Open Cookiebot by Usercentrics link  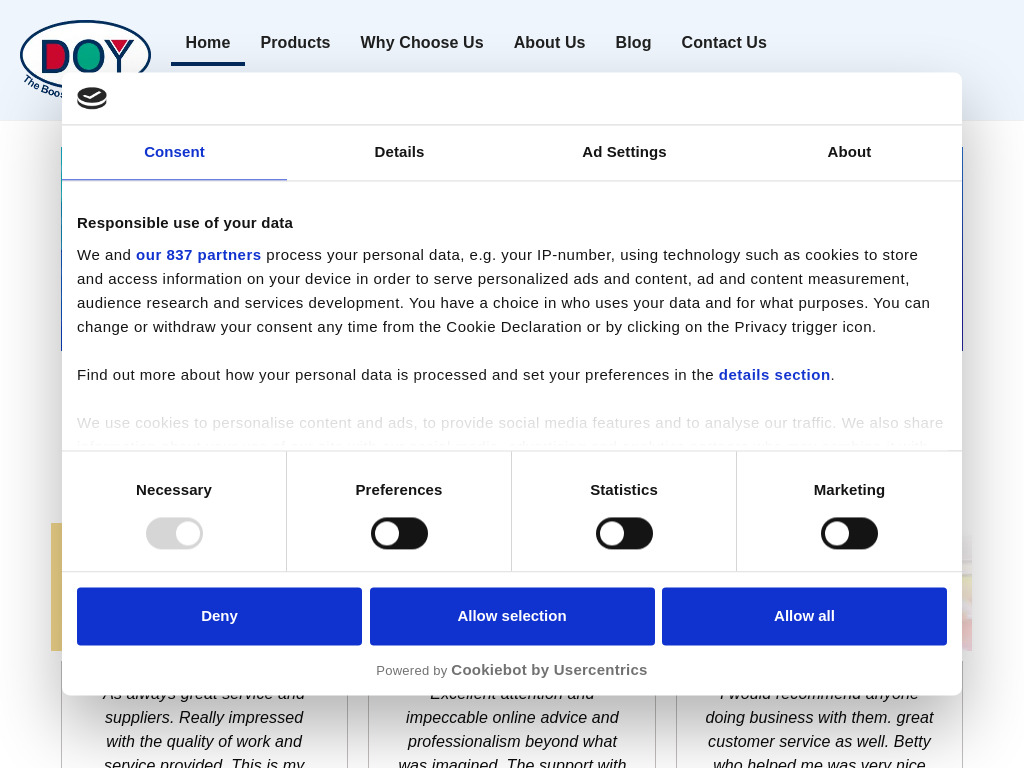click(549, 670)
